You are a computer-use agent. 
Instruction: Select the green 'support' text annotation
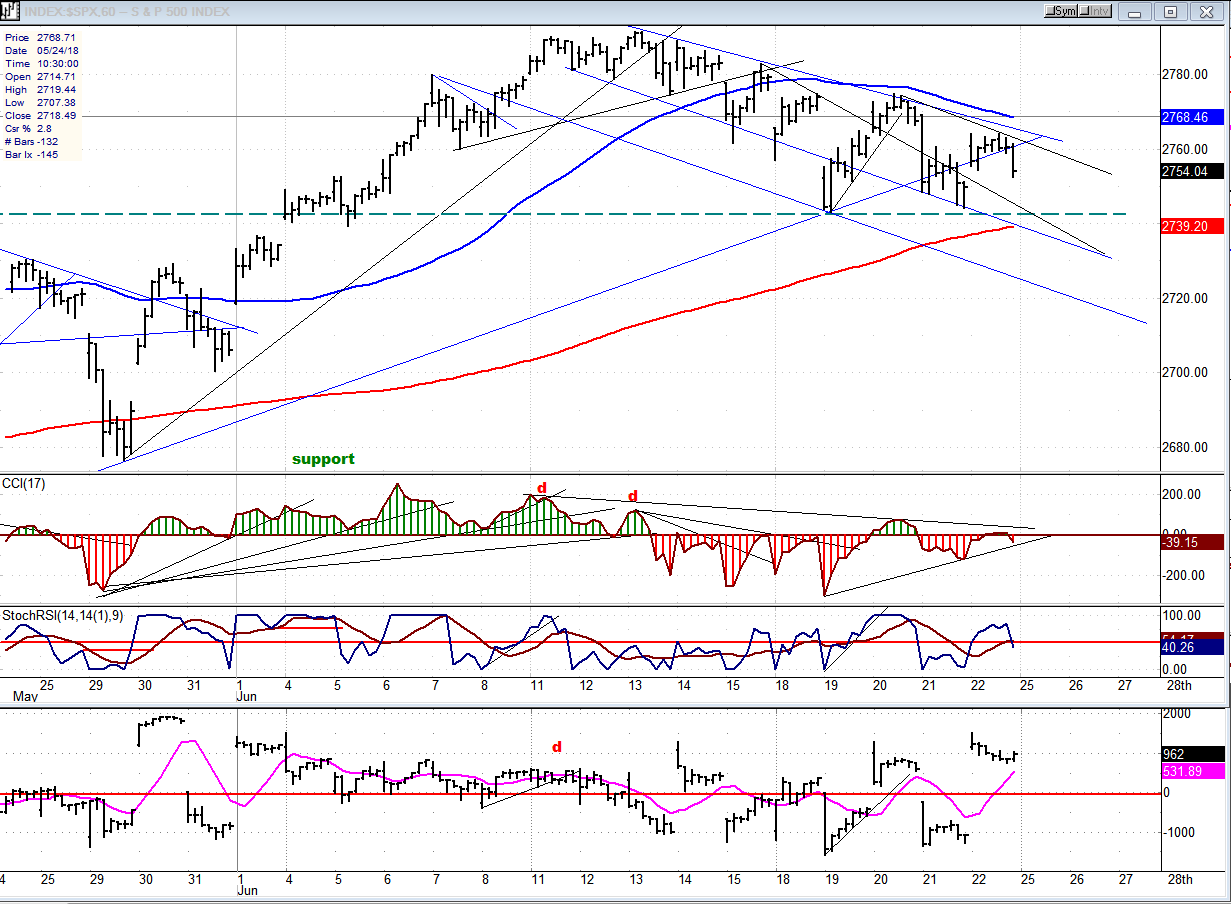coord(323,459)
